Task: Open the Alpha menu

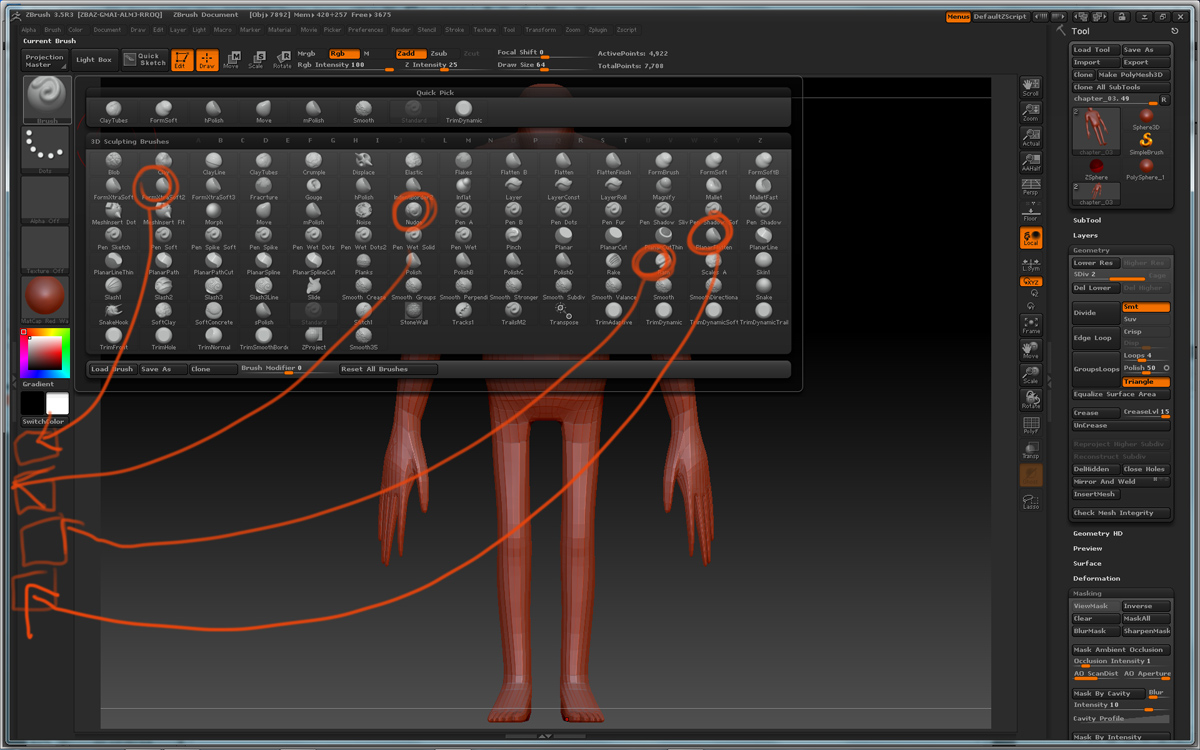Action: 28,30
